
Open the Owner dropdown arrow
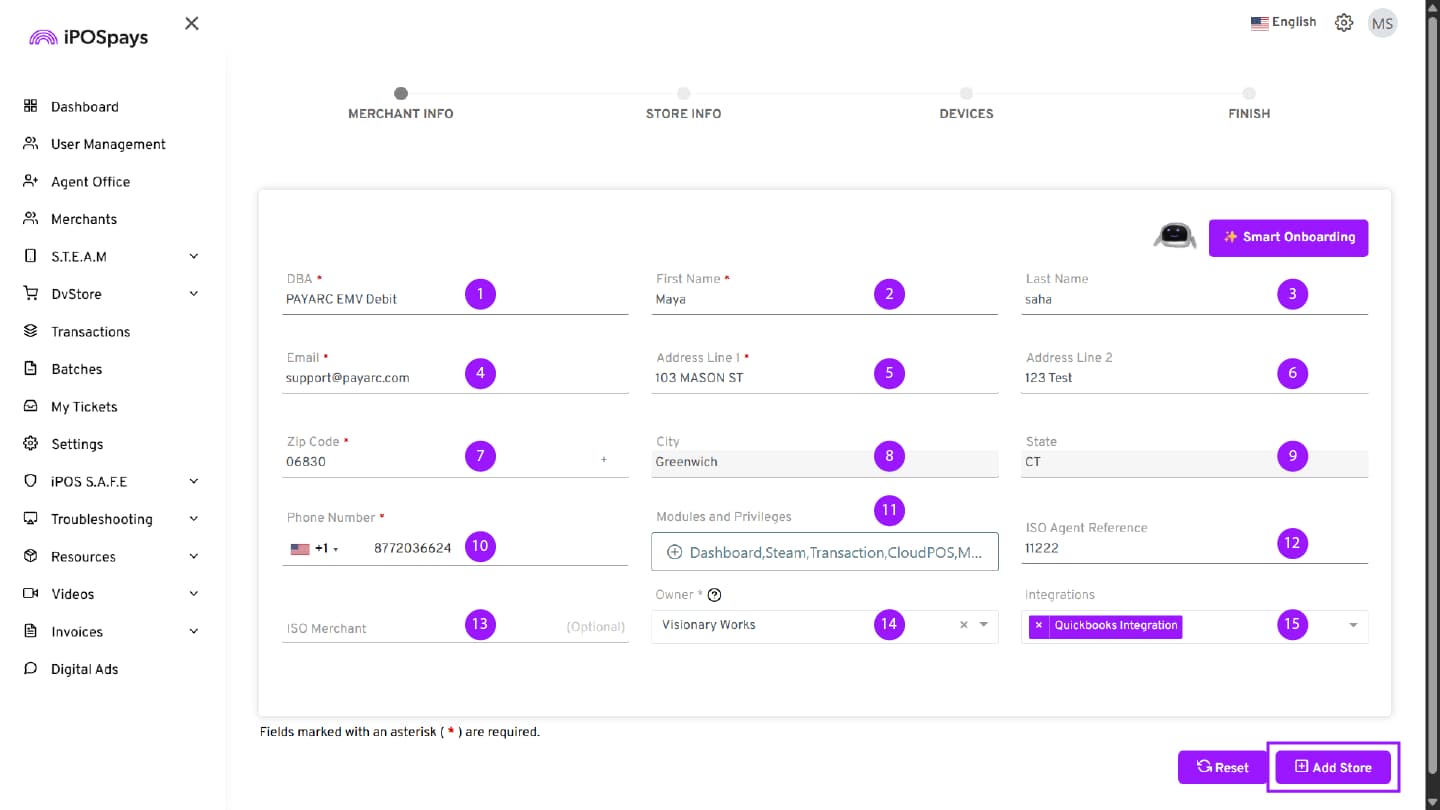click(x=984, y=625)
